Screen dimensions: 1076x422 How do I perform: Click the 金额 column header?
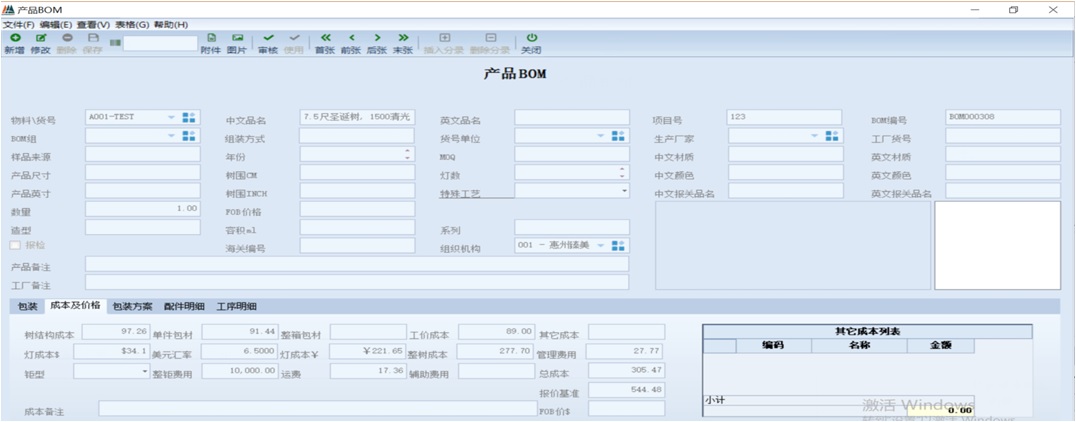pos(940,346)
